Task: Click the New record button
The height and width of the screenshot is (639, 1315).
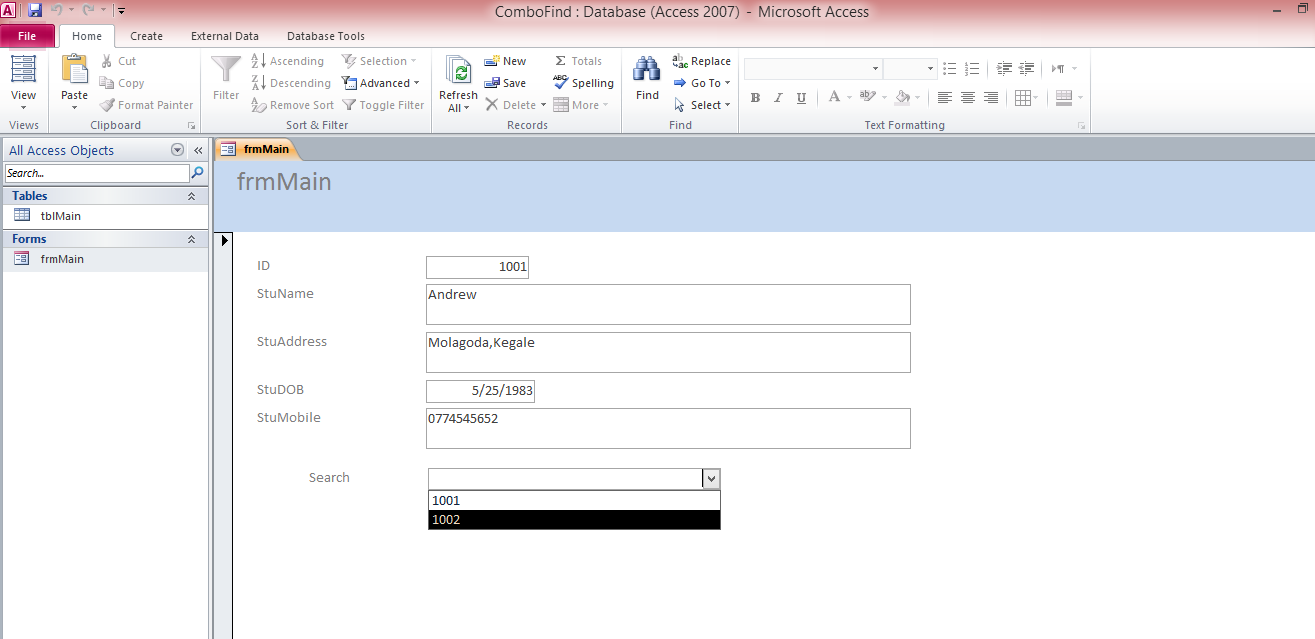Action: click(505, 61)
